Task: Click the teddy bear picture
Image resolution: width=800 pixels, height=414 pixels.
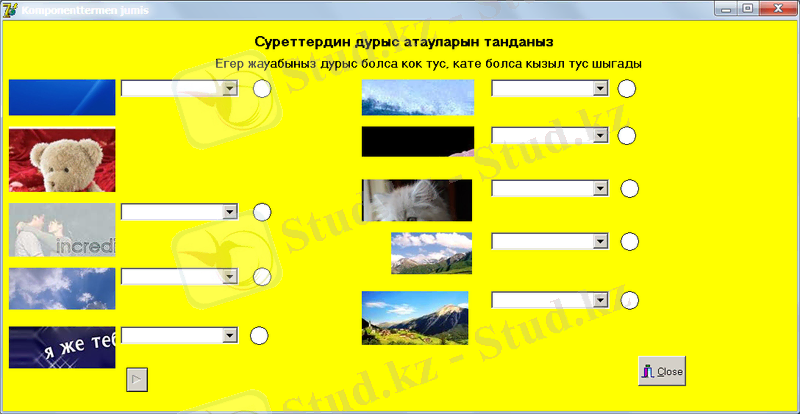Action: click(62, 160)
